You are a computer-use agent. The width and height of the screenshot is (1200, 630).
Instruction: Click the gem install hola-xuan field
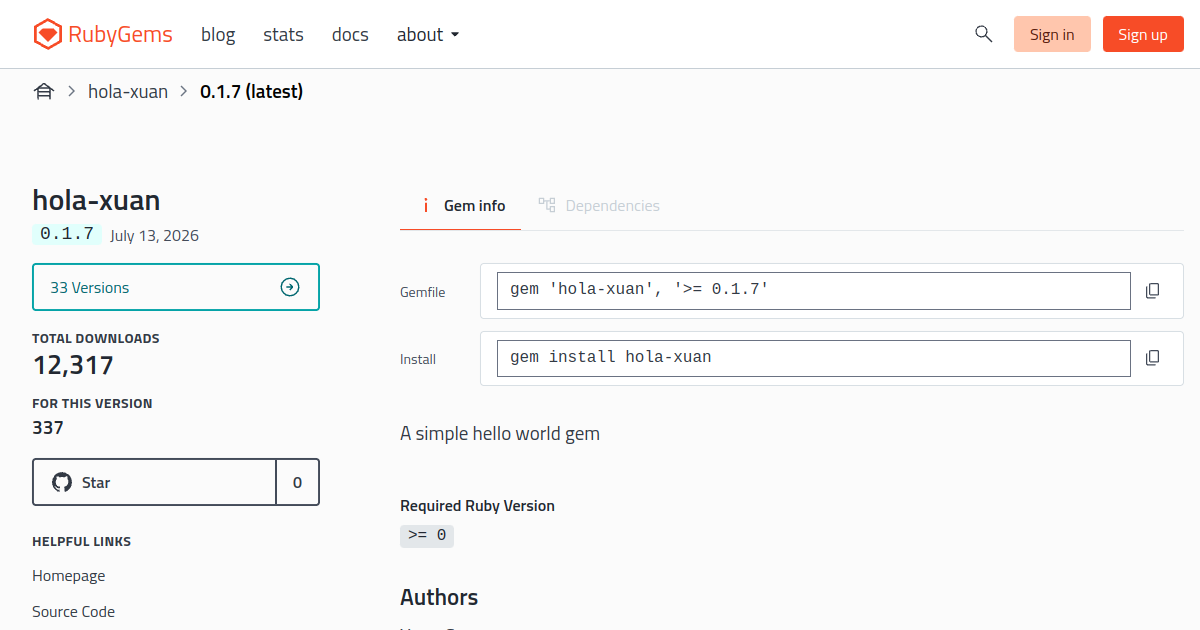tap(814, 358)
